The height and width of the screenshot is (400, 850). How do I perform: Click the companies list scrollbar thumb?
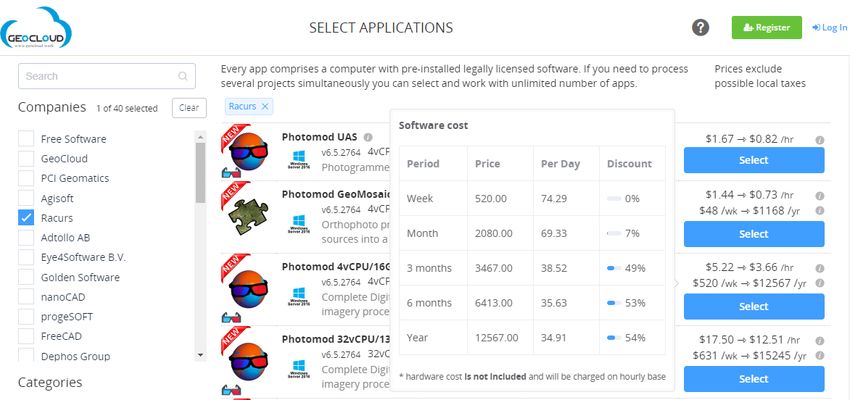click(x=201, y=172)
